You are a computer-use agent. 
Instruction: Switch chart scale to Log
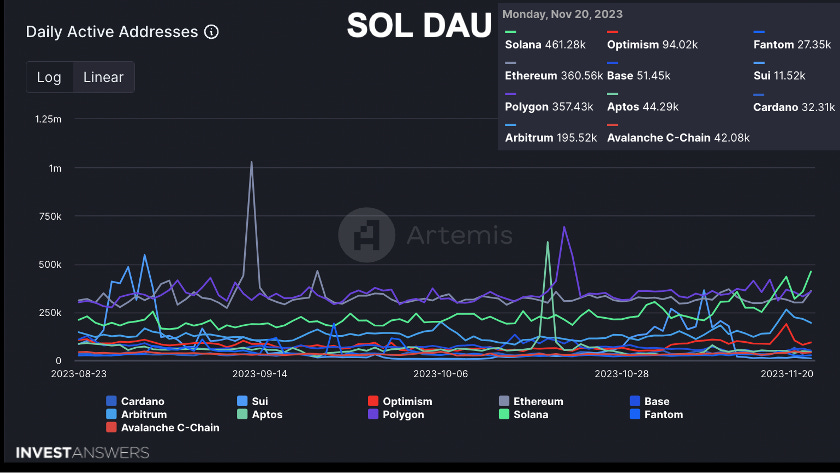49,77
